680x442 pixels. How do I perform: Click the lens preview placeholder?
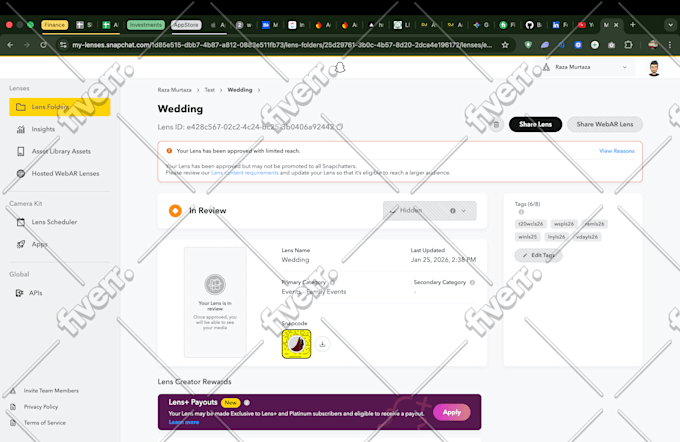click(x=215, y=302)
